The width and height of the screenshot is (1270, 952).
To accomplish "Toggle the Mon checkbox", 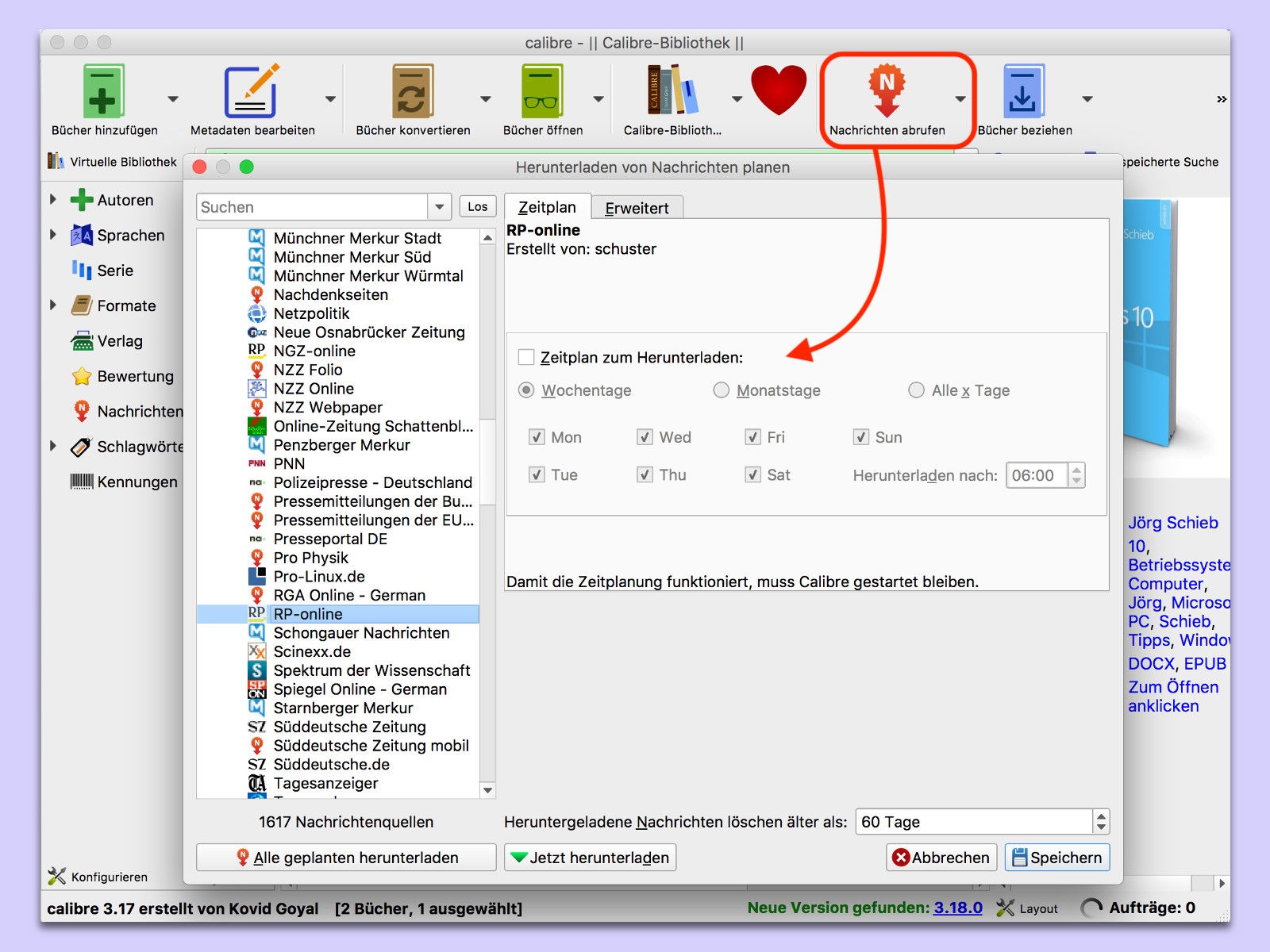I will (537, 437).
